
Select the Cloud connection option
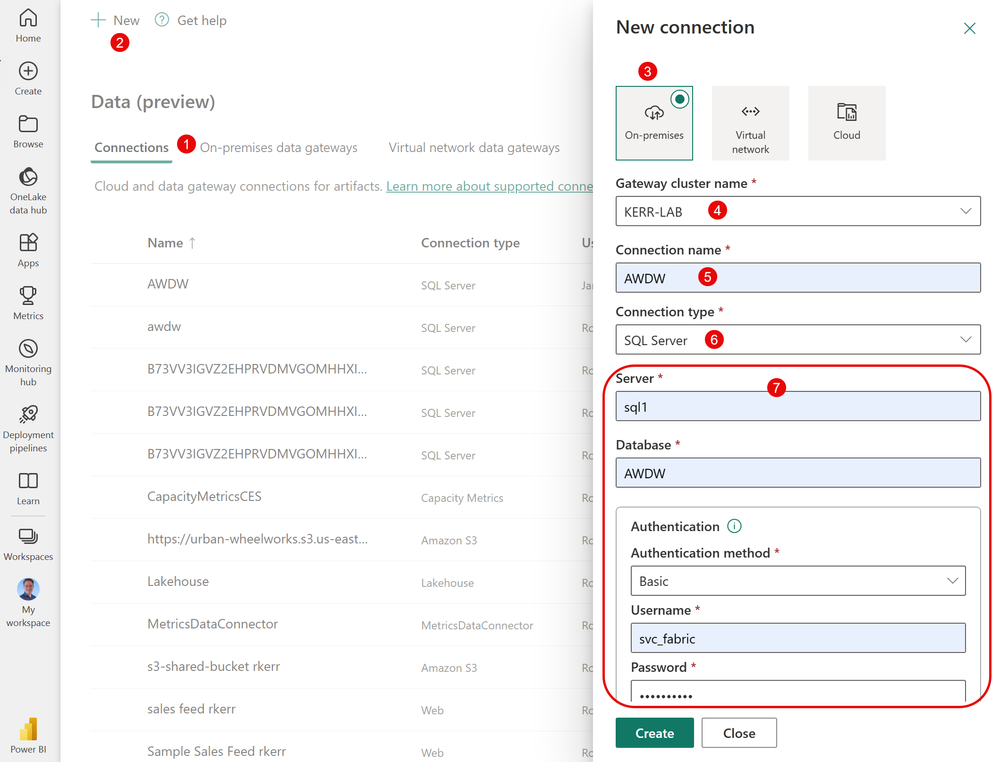[x=846, y=122]
